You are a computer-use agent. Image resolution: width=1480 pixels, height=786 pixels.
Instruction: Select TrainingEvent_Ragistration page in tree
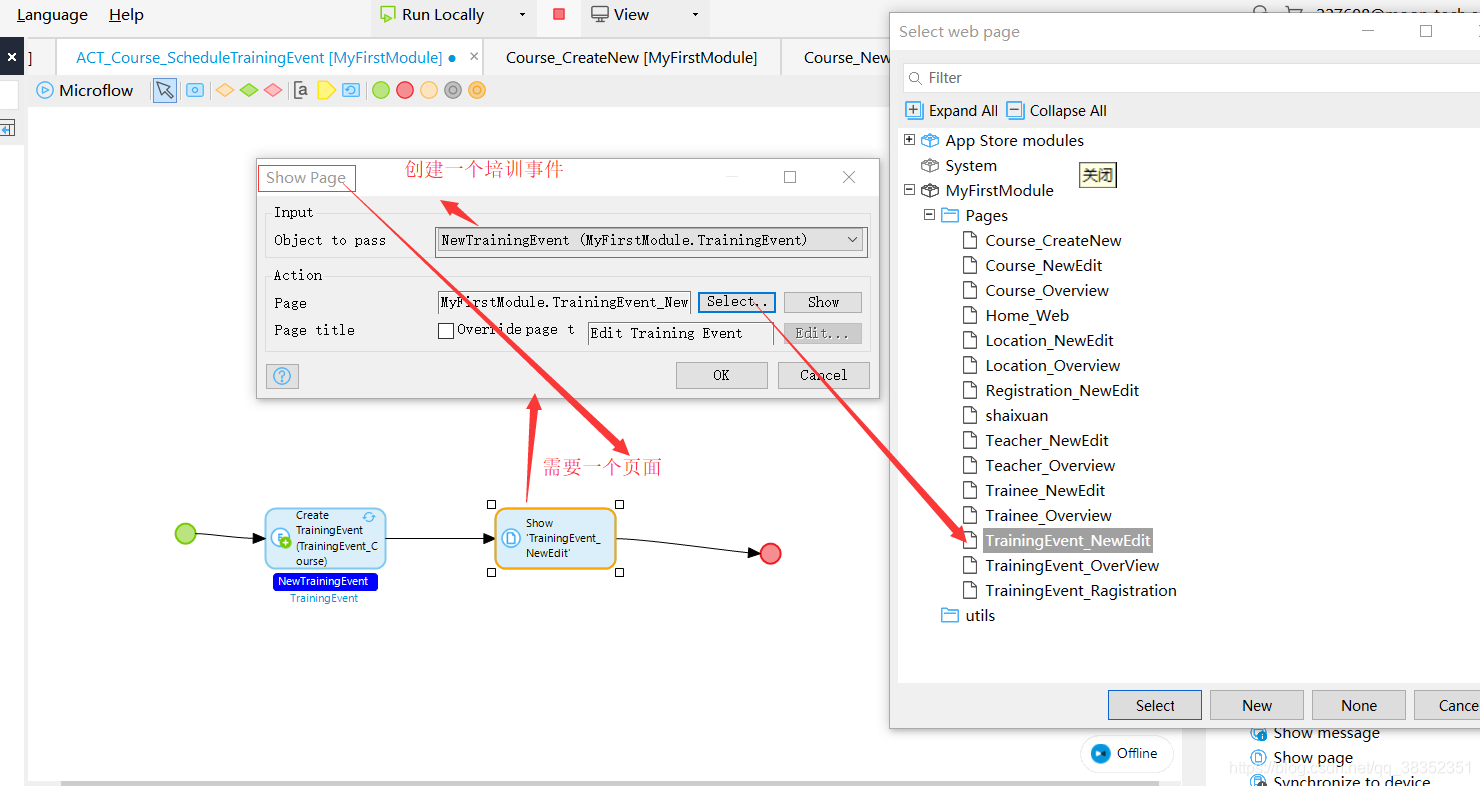(x=1081, y=590)
